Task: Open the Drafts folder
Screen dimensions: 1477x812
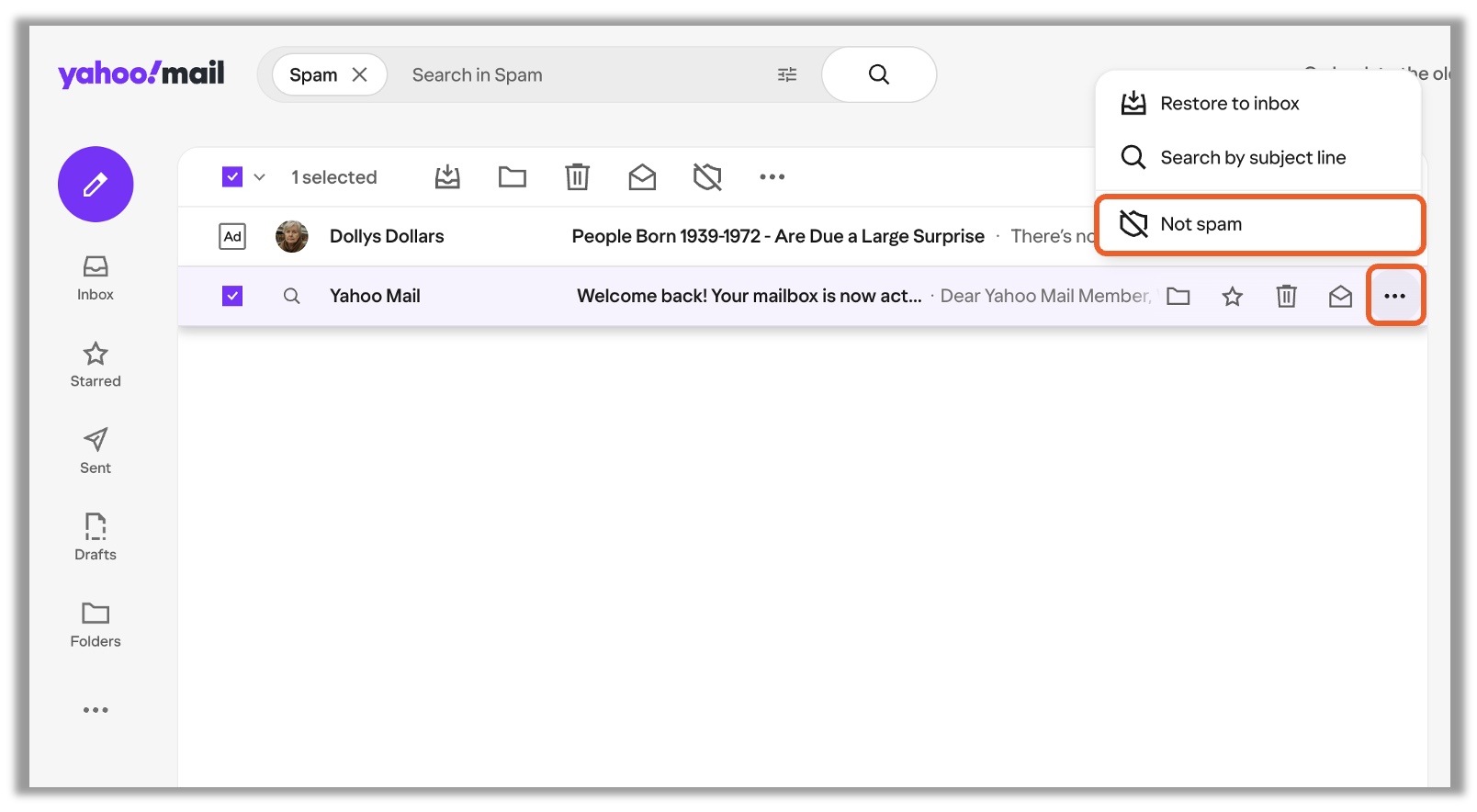Action: tap(96, 537)
